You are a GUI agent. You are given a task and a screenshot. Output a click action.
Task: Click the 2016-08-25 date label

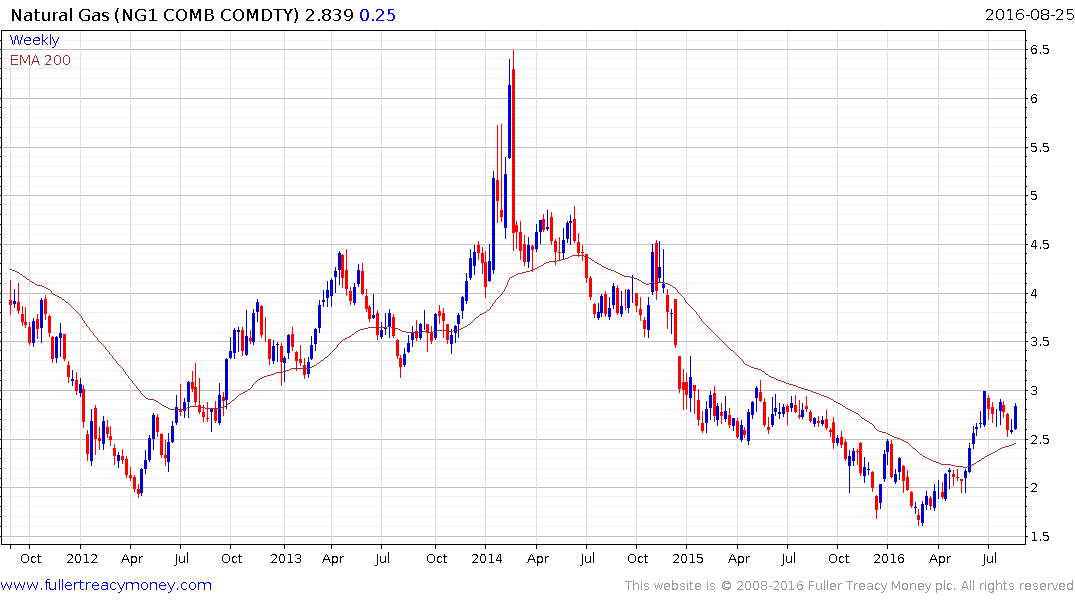(1029, 14)
